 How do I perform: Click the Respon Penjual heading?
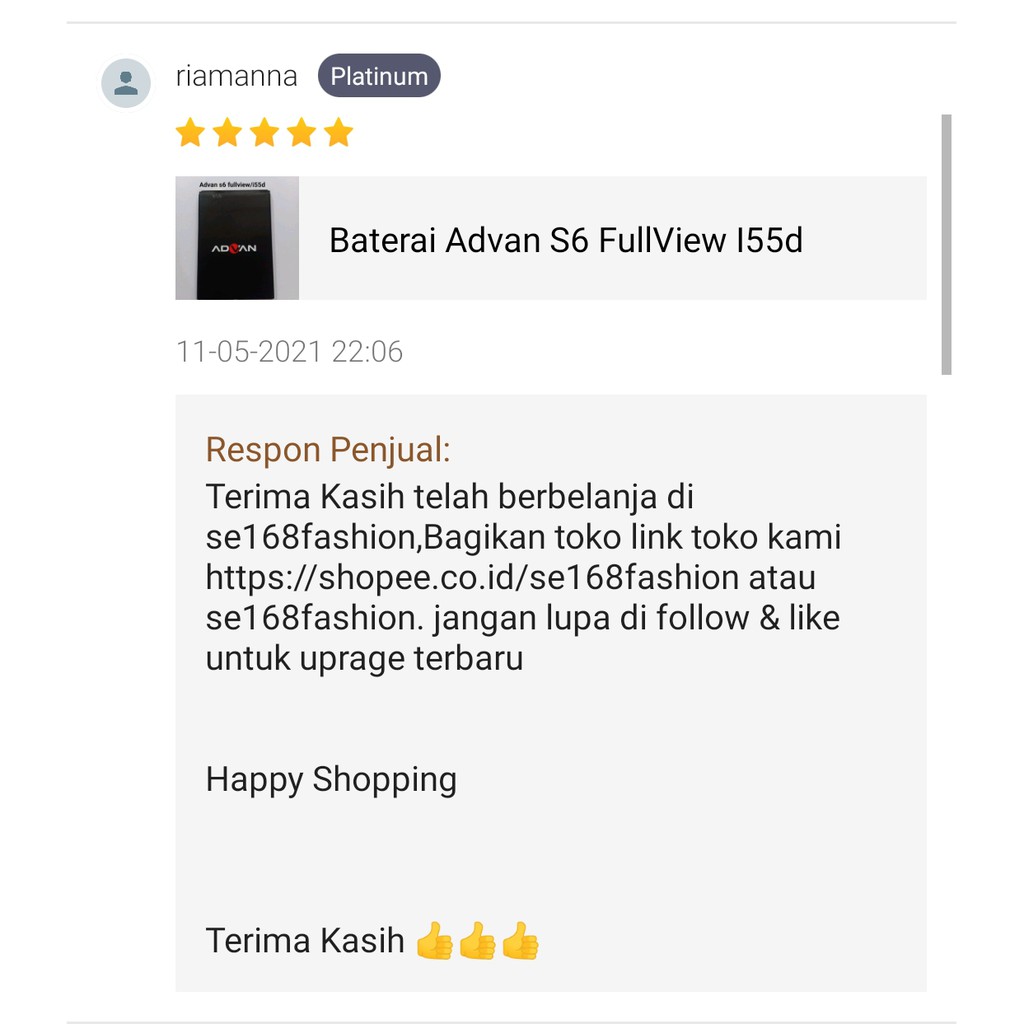pyautogui.click(x=328, y=450)
